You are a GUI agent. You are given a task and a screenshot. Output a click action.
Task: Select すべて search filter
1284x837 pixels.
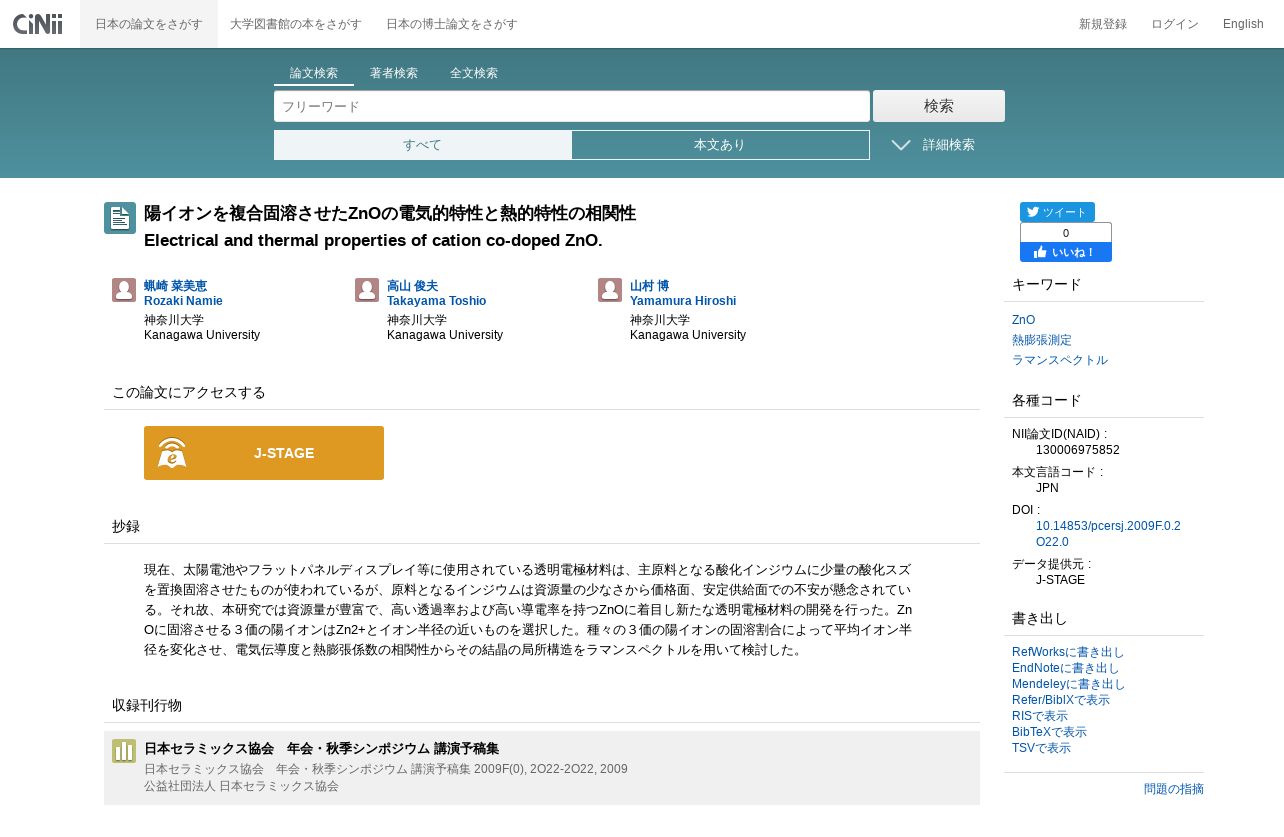(x=423, y=145)
